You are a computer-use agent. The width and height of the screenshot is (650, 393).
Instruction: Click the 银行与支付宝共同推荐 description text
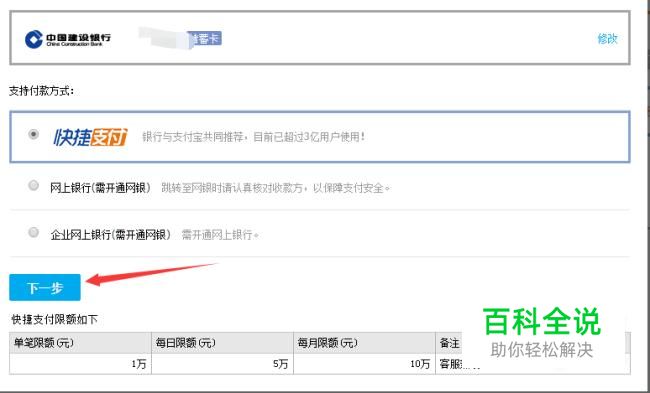tap(253, 137)
